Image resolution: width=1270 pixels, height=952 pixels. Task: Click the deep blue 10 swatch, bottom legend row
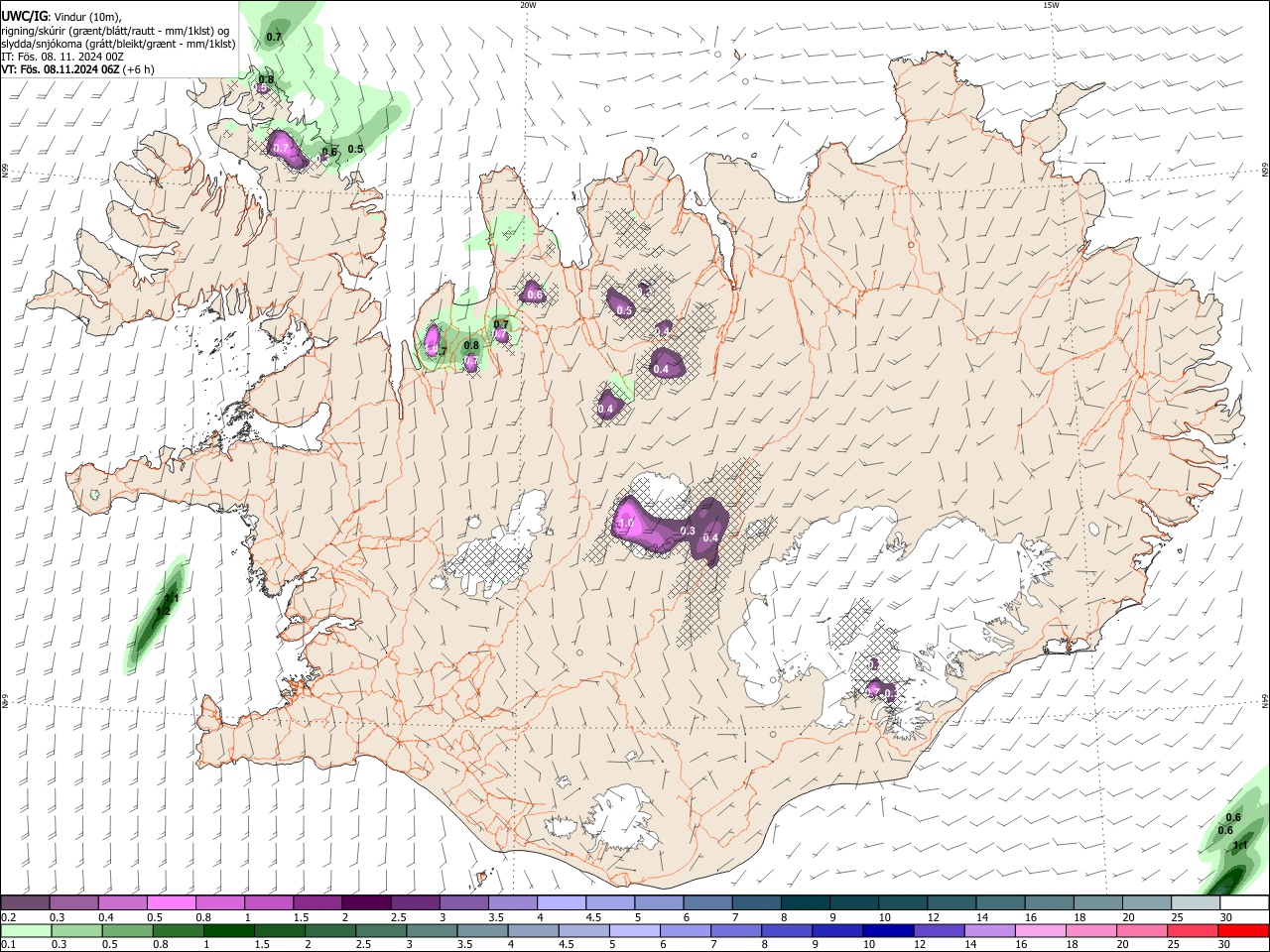click(x=887, y=930)
